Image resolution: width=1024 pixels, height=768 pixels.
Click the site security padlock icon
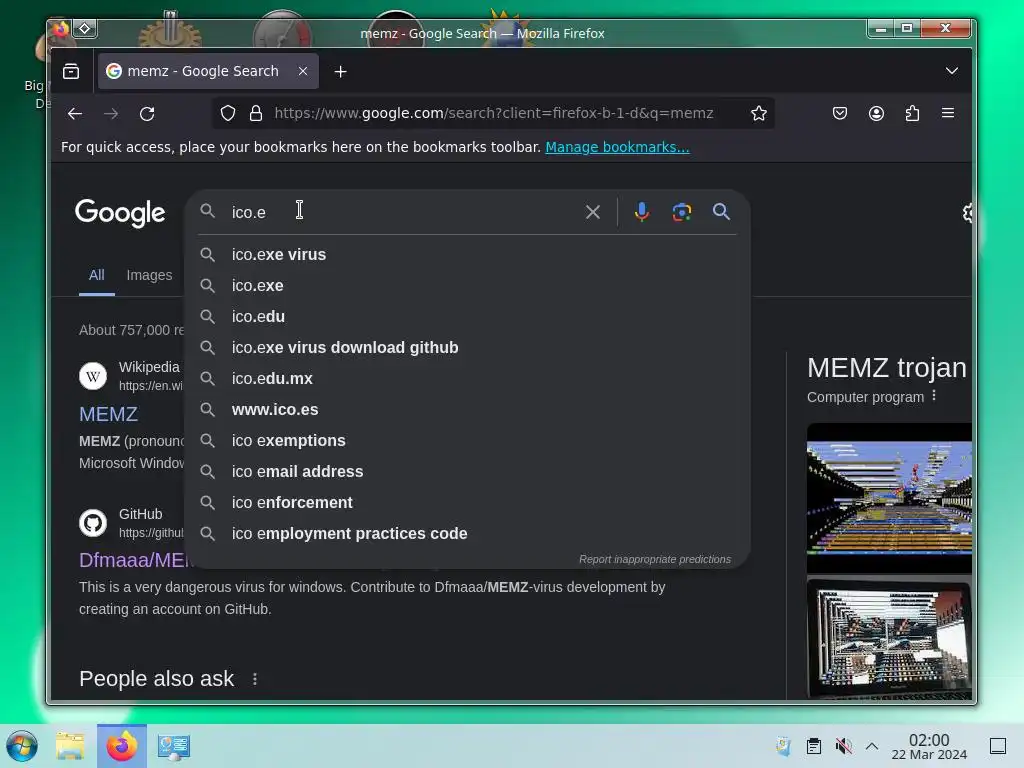[x=256, y=114]
